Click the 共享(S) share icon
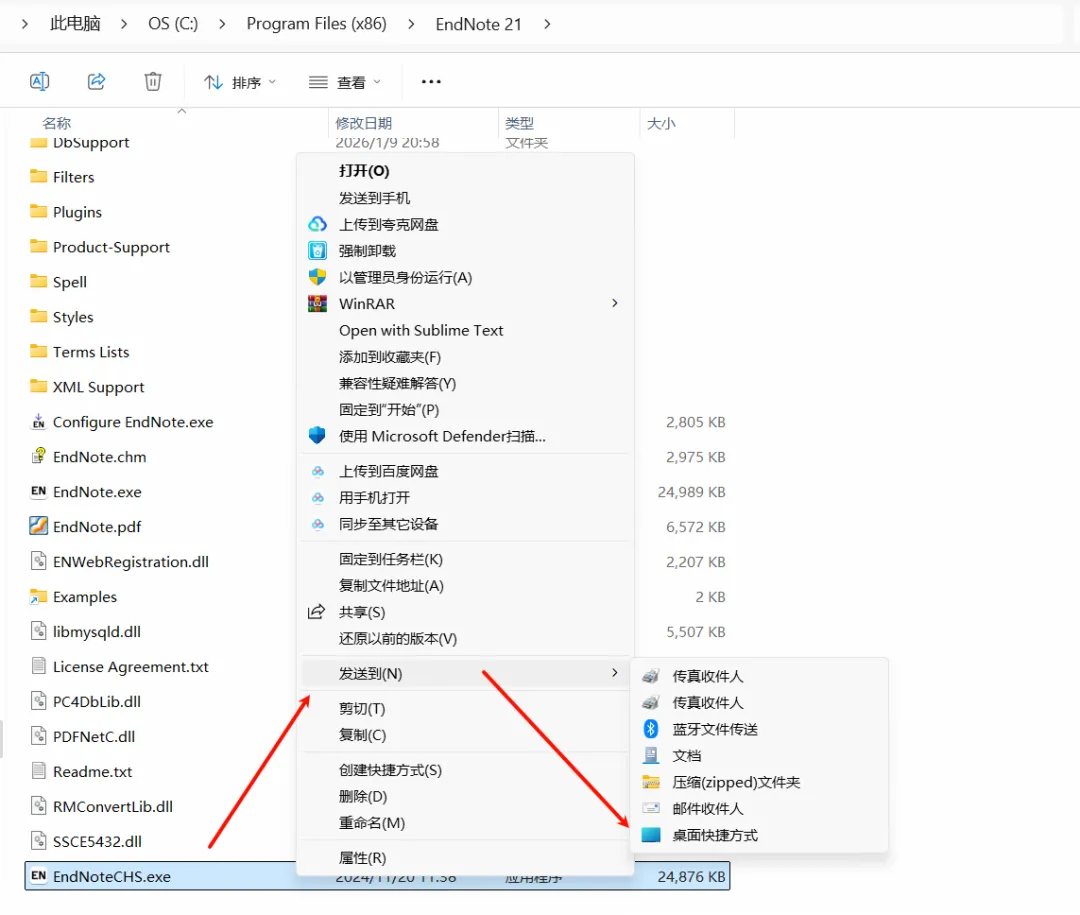Viewport: 1080px width, 915px height. (316, 612)
